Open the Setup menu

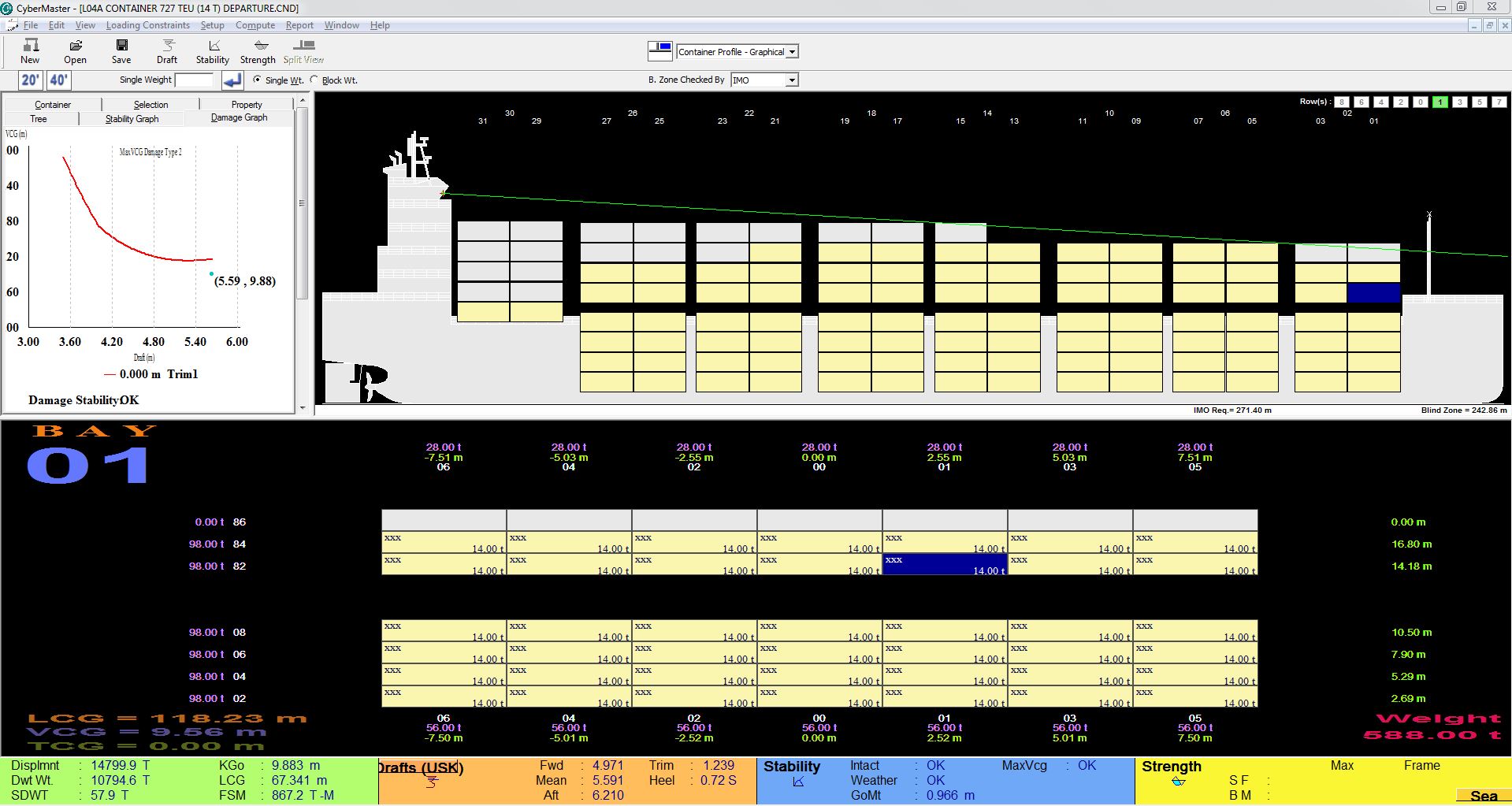pos(213,25)
